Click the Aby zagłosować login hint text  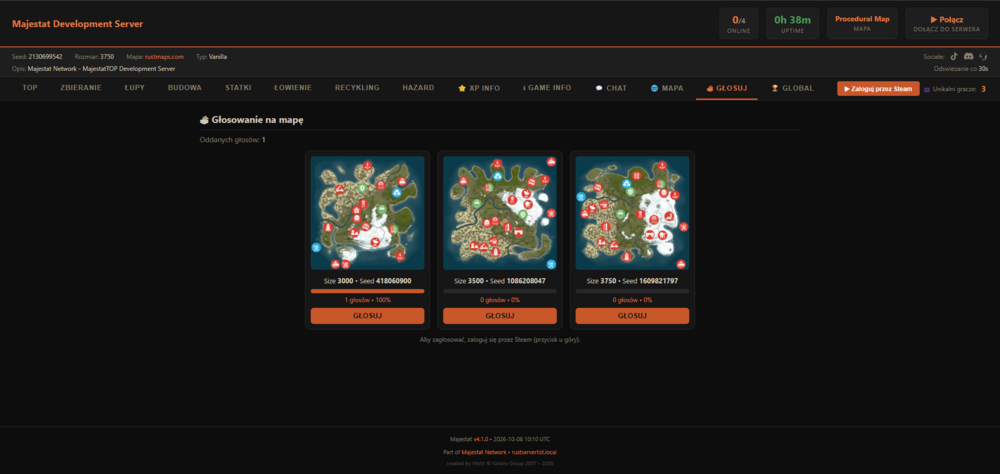500,340
